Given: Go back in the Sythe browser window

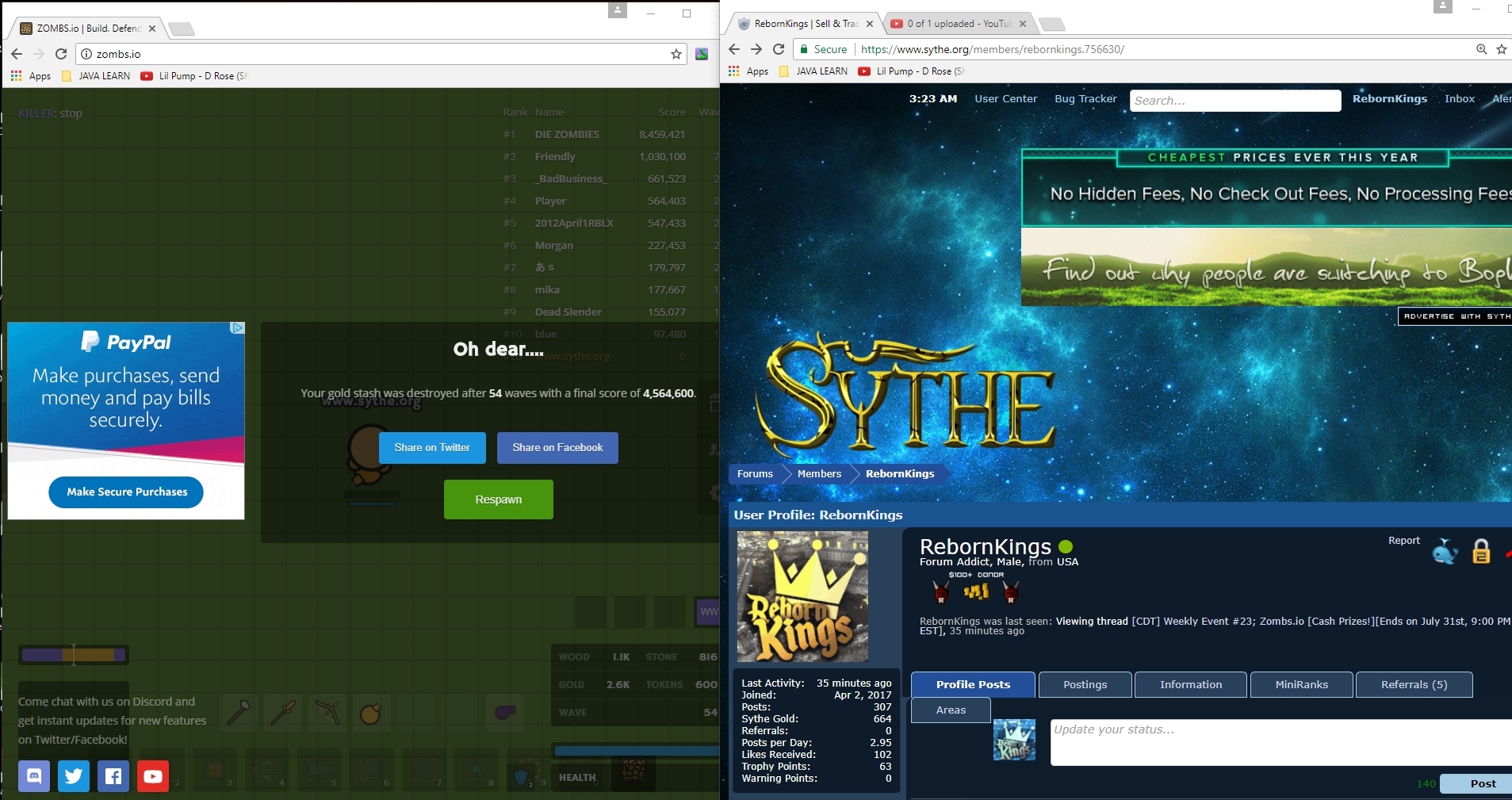Looking at the screenshot, I should coord(734,49).
